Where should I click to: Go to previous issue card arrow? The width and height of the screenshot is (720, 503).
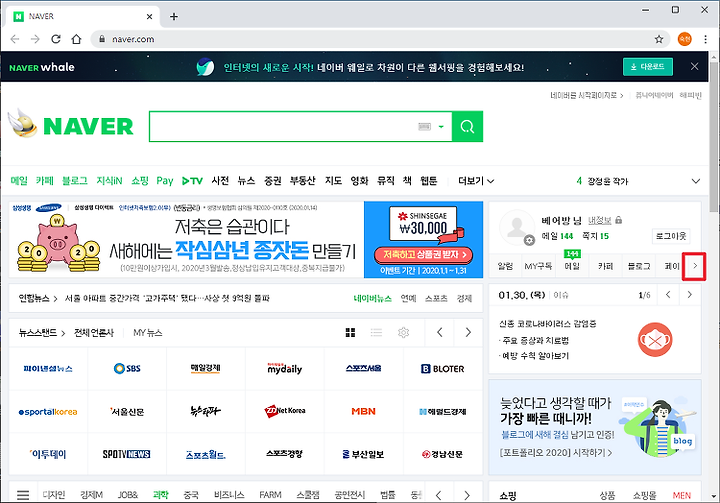[x=668, y=295]
